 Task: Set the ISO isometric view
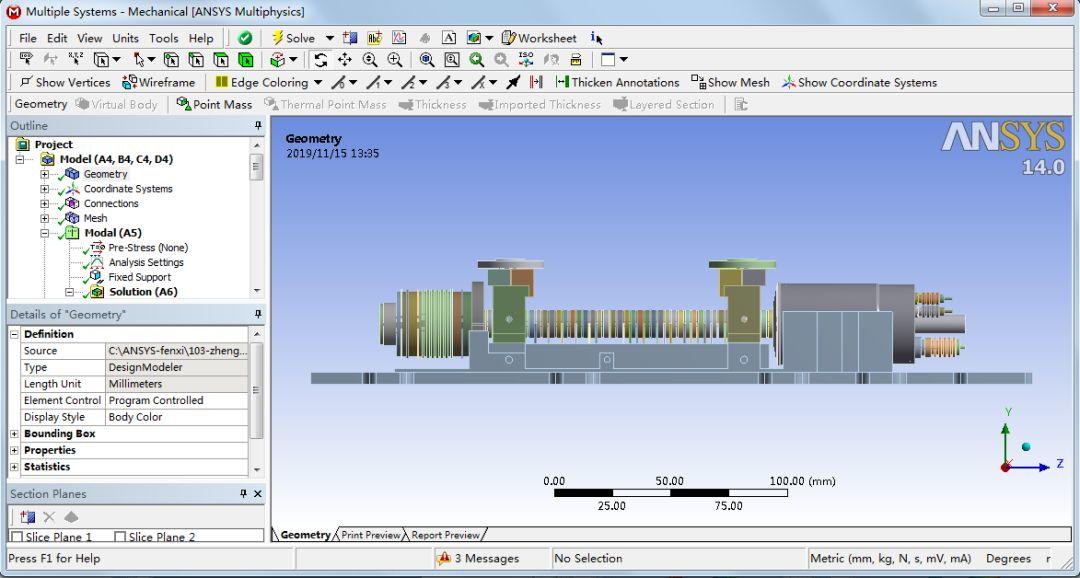point(526,59)
